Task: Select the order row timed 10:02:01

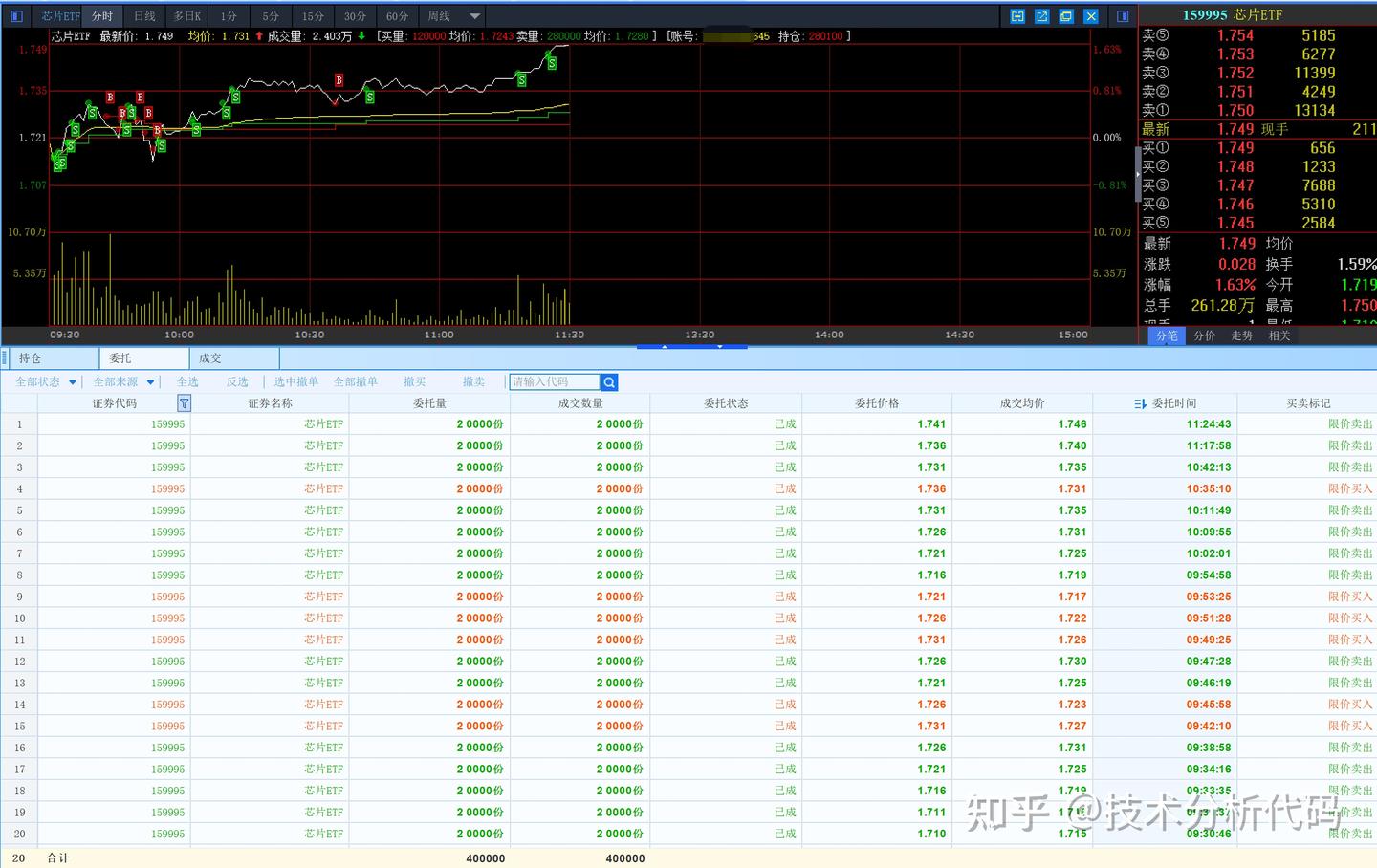Action: pos(688,553)
